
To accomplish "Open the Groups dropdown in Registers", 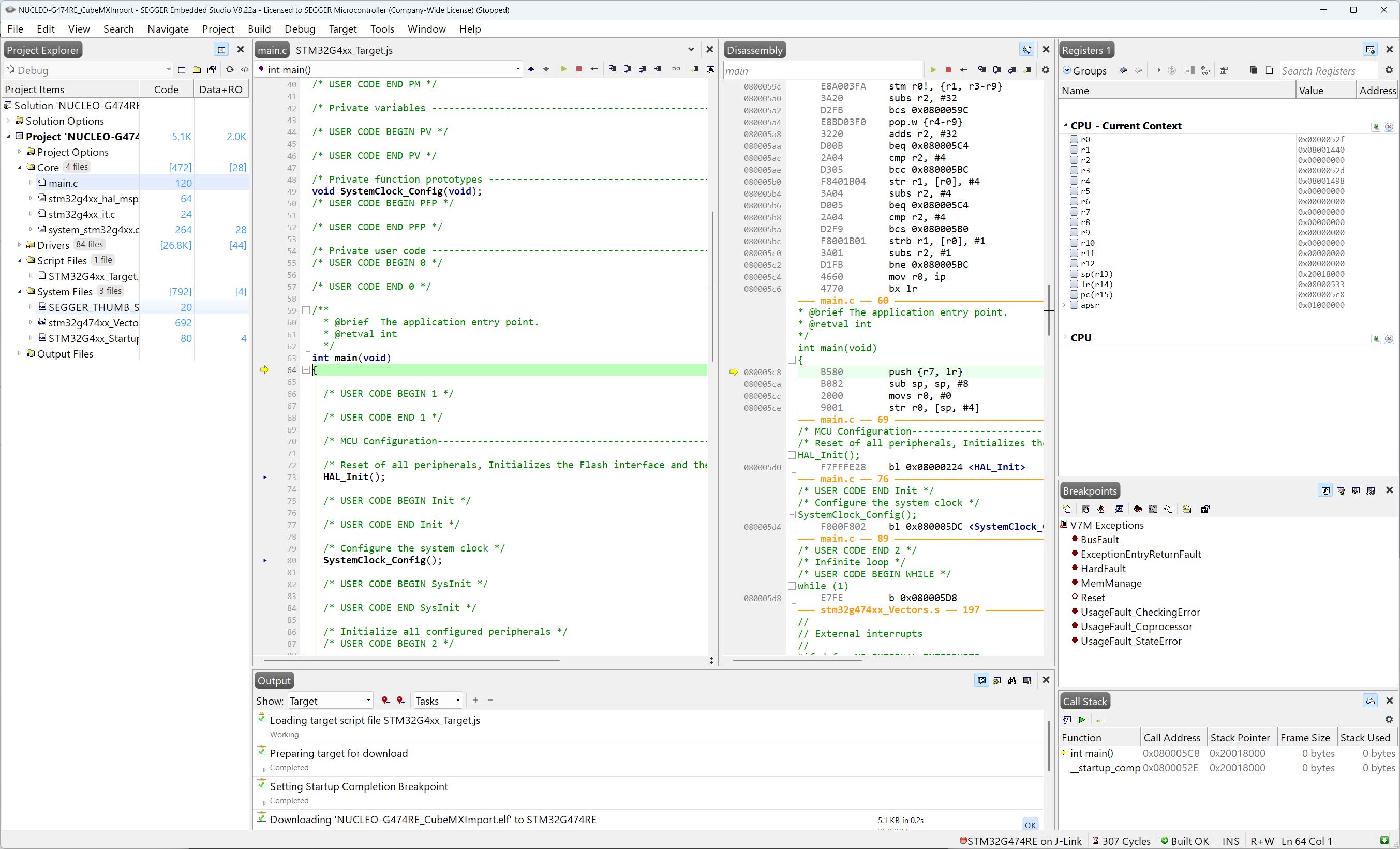I will pos(1084,70).
